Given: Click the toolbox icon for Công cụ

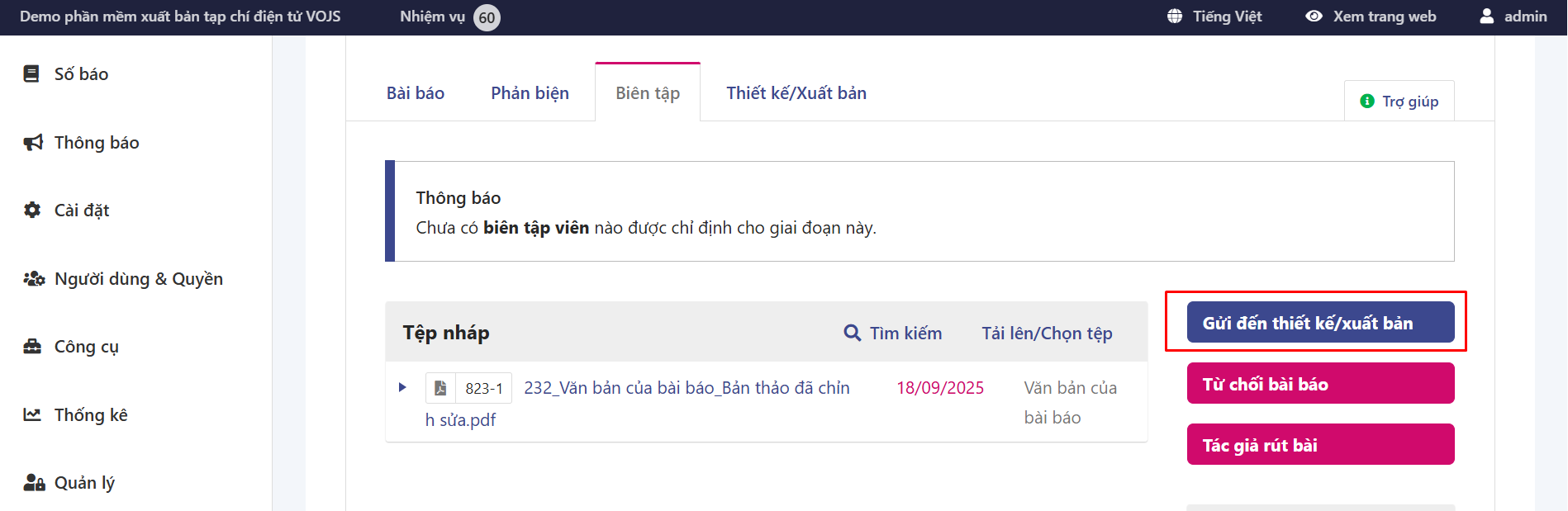Looking at the screenshot, I should [x=32, y=347].
